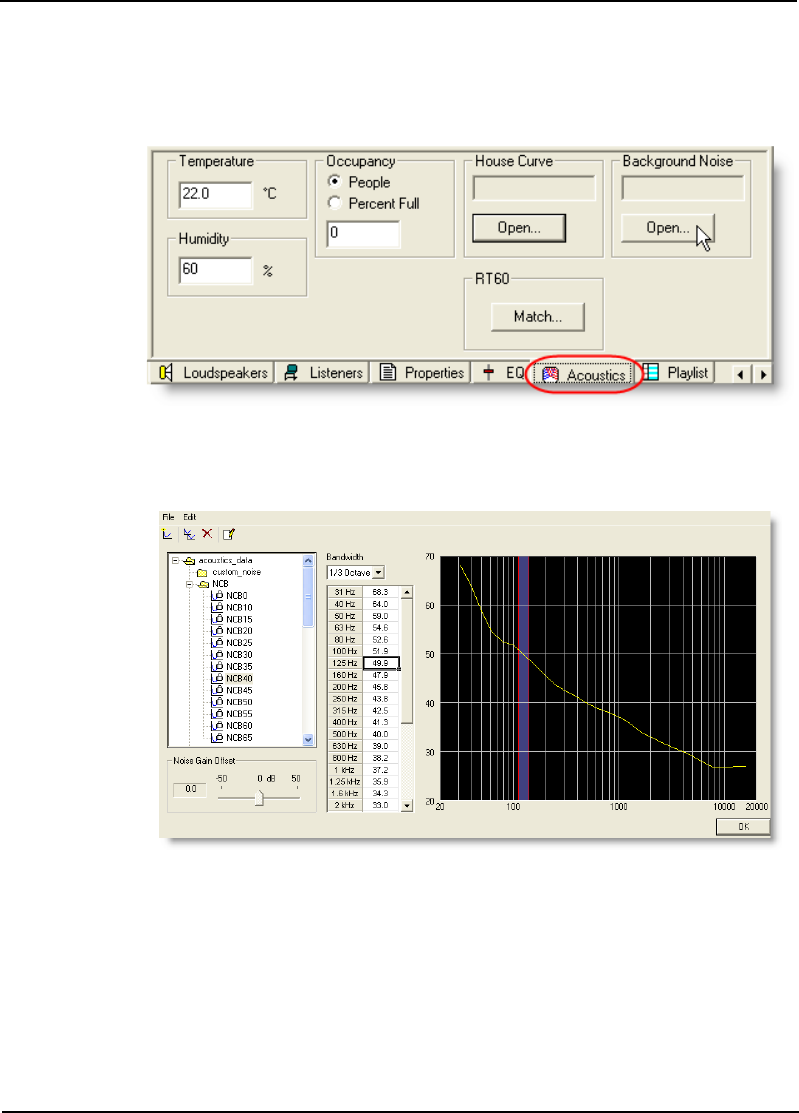Click the locked curve icon beside NCB0

click(x=217, y=596)
